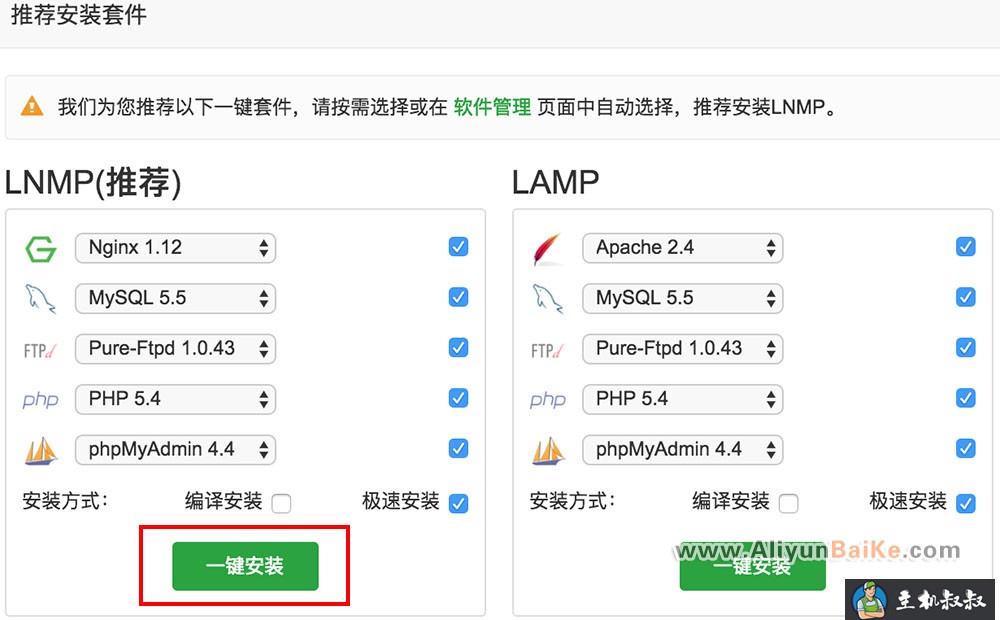Uncheck MySQL 5.5 checkbox in LAMP
This screenshot has width=1000, height=620.
966,297
